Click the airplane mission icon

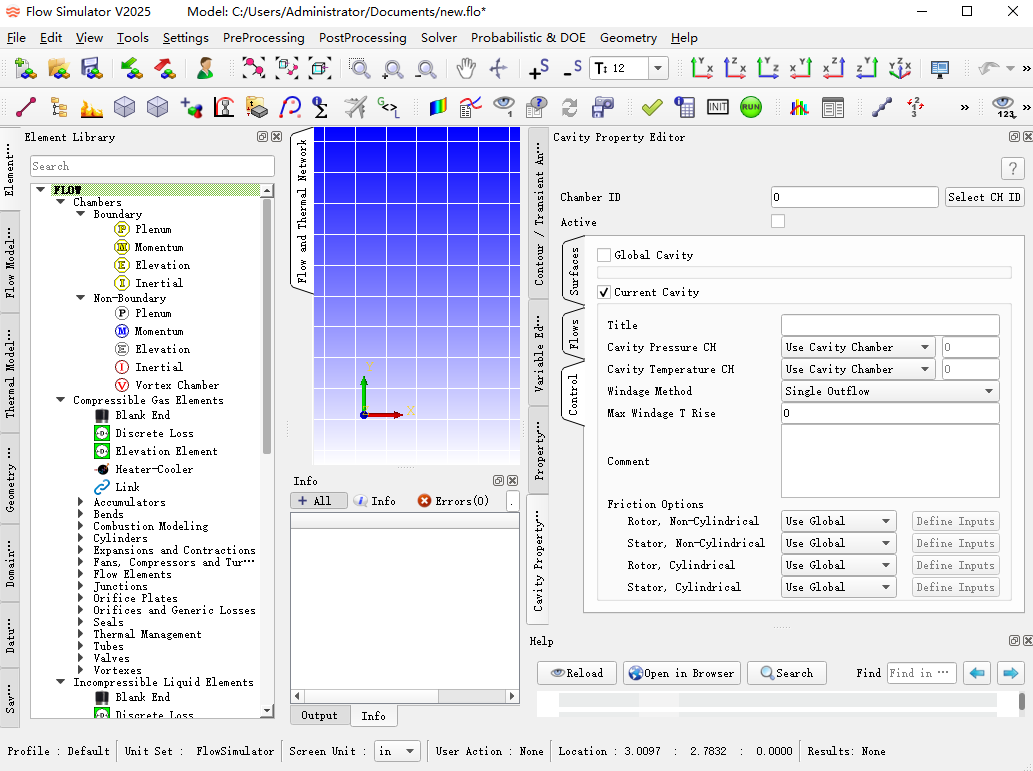[355, 107]
